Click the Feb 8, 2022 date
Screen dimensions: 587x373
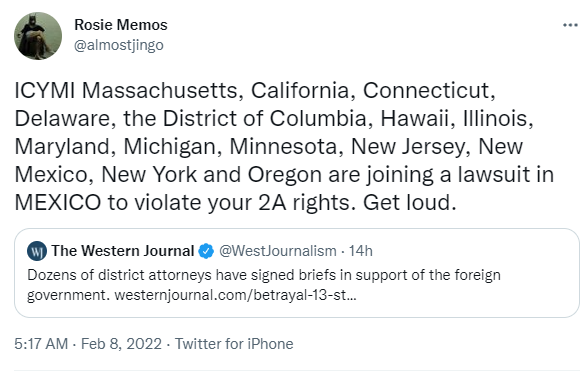(x=121, y=344)
